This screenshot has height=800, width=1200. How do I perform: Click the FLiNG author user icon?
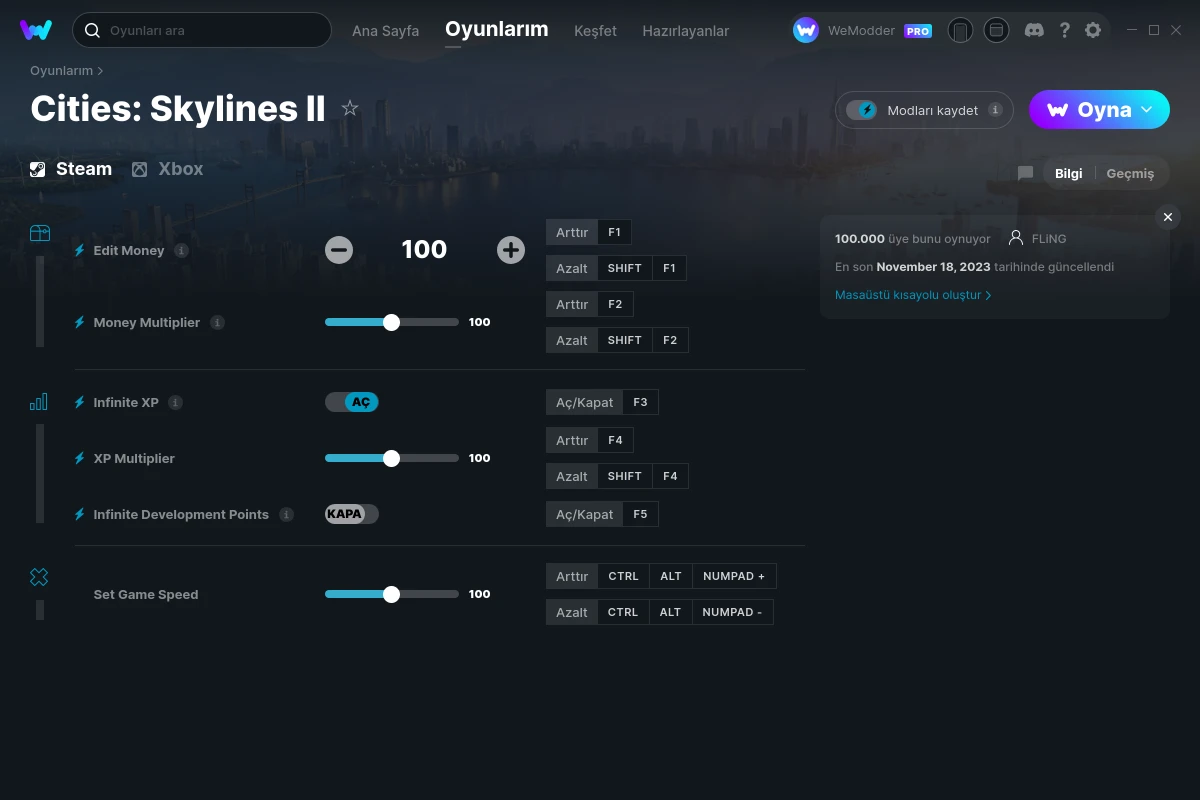(x=1016, y=239)
